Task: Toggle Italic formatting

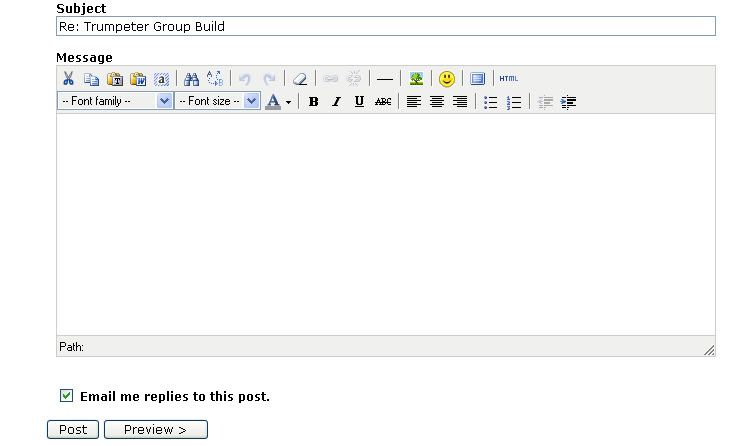Action: pyautogui.click(x=336, y=101)
